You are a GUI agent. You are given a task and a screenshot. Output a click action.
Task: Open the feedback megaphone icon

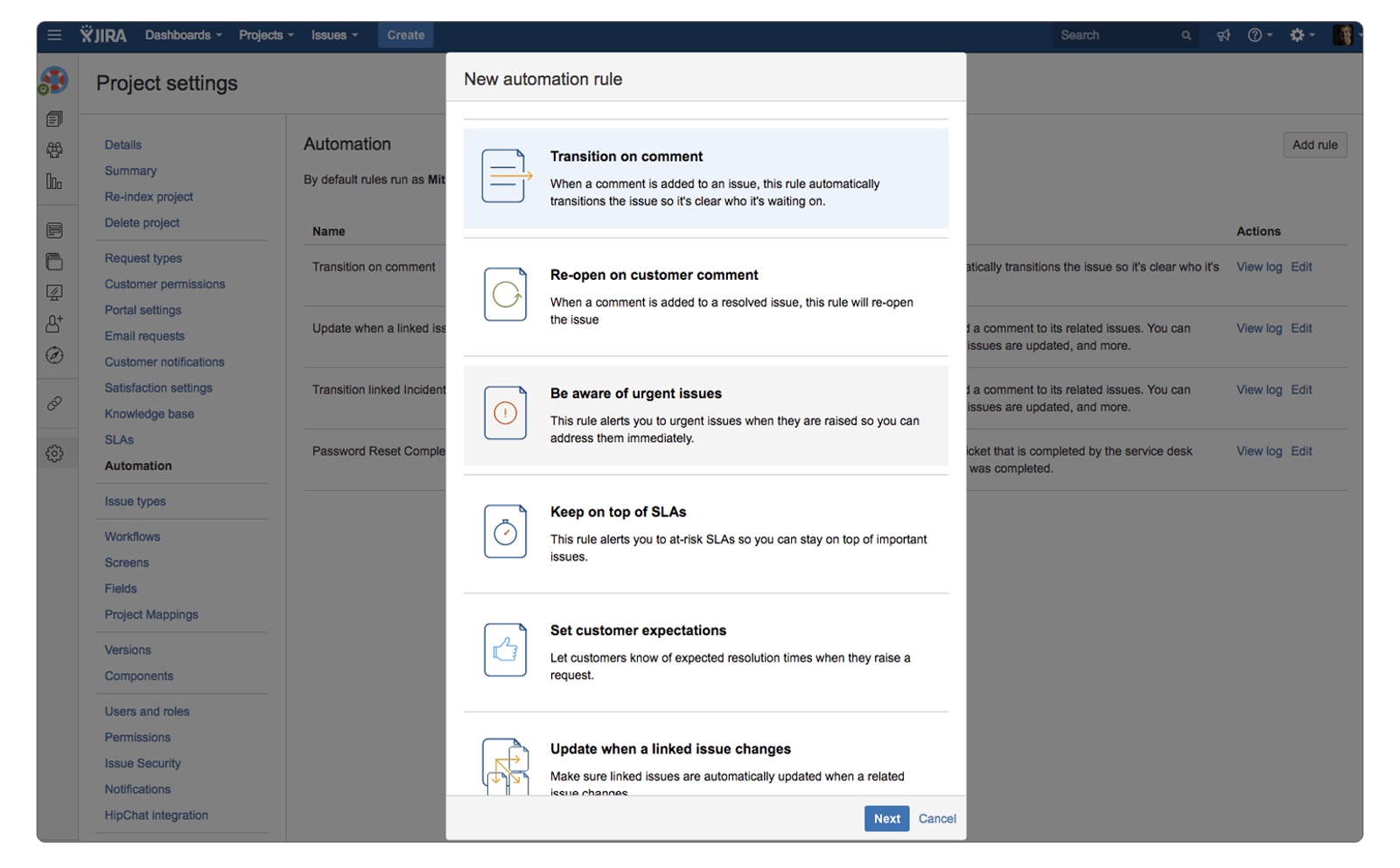(x=1223, y=35)
